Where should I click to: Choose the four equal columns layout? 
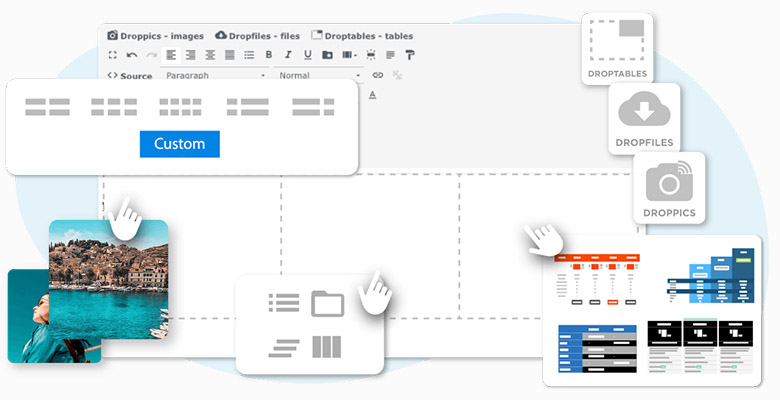tap(181, 107)
